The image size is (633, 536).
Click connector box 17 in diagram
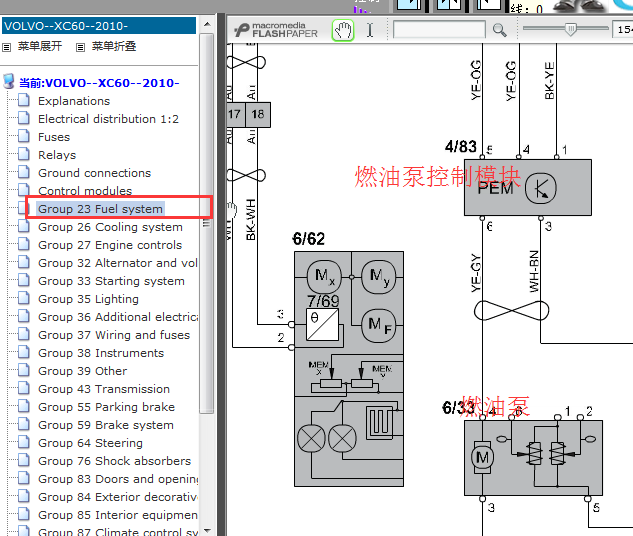pos(235,115)
